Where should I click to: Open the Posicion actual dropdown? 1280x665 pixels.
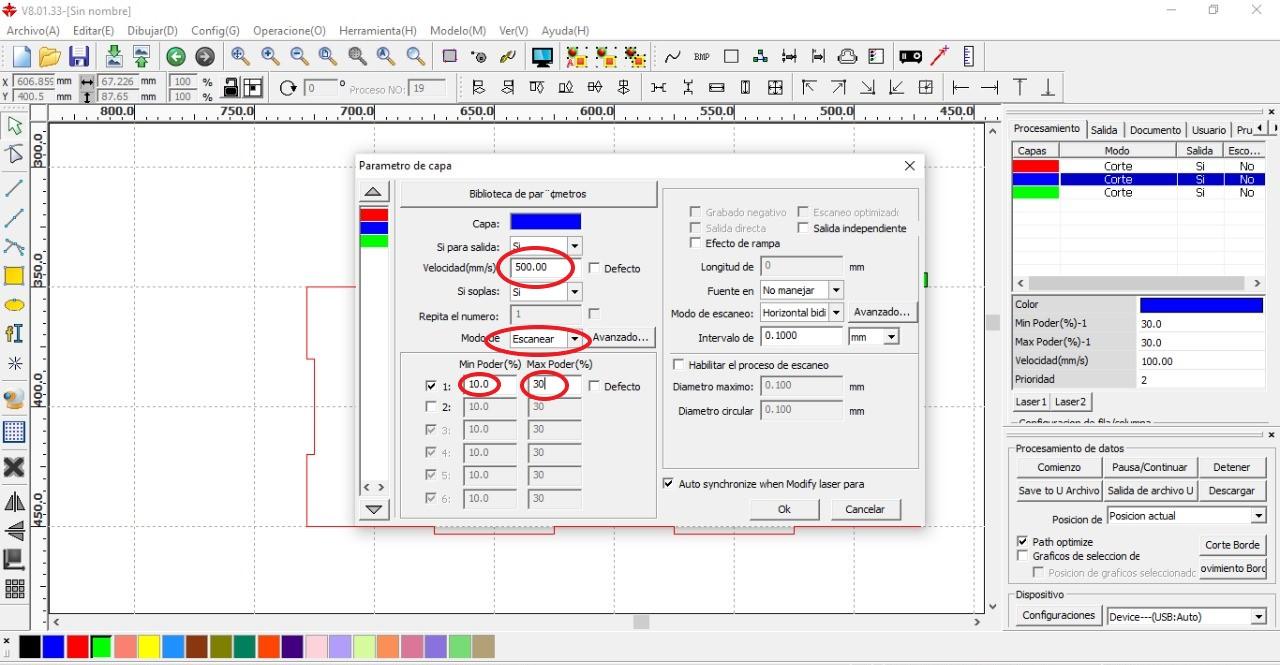[1258, 516]
